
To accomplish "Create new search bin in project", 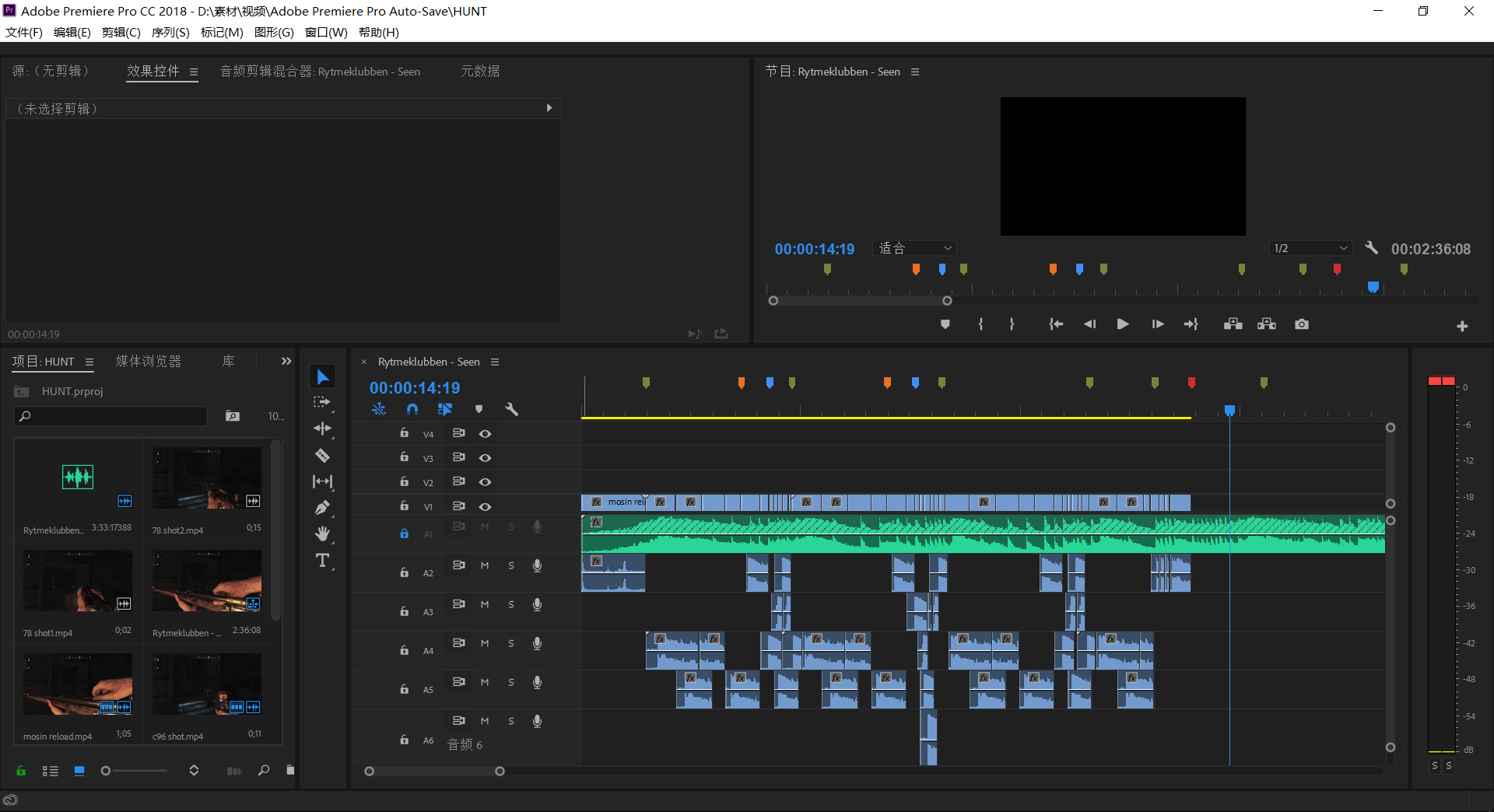I will coord(233,416).
